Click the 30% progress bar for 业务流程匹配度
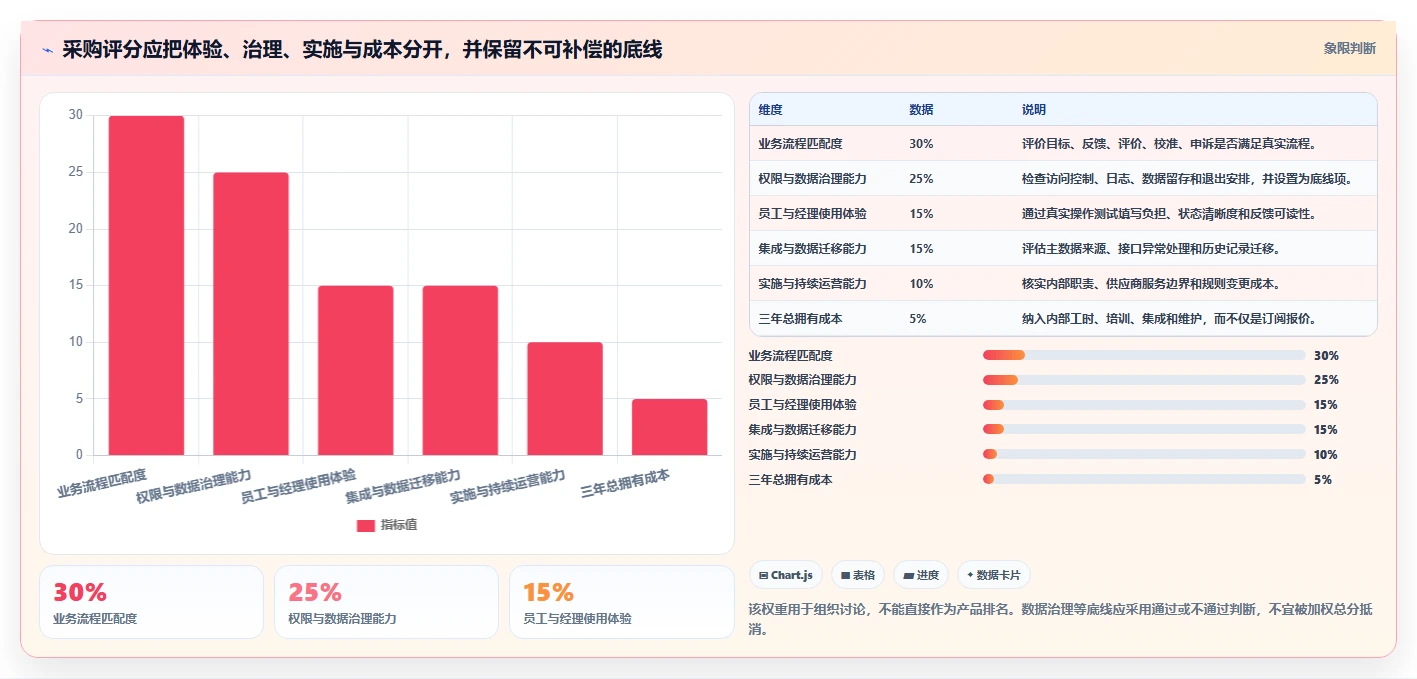 1144,355
